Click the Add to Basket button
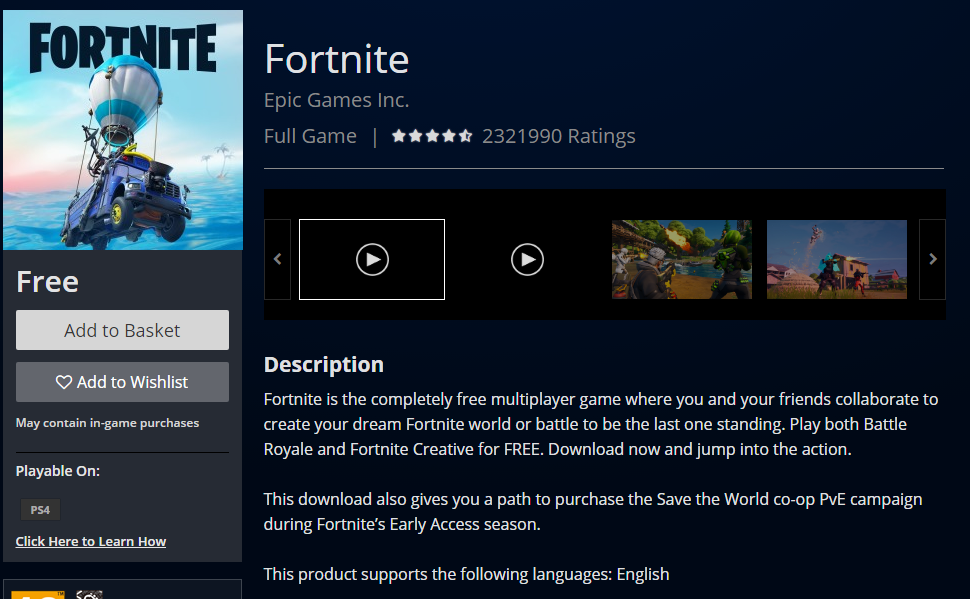 point(122,330)
